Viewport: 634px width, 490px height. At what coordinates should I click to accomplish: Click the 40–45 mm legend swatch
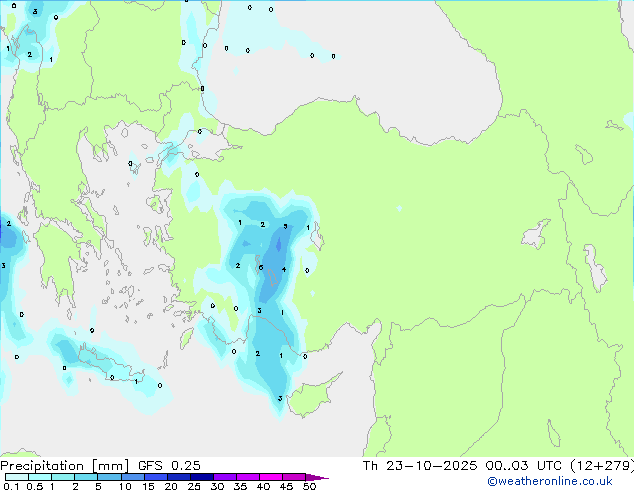271,477
